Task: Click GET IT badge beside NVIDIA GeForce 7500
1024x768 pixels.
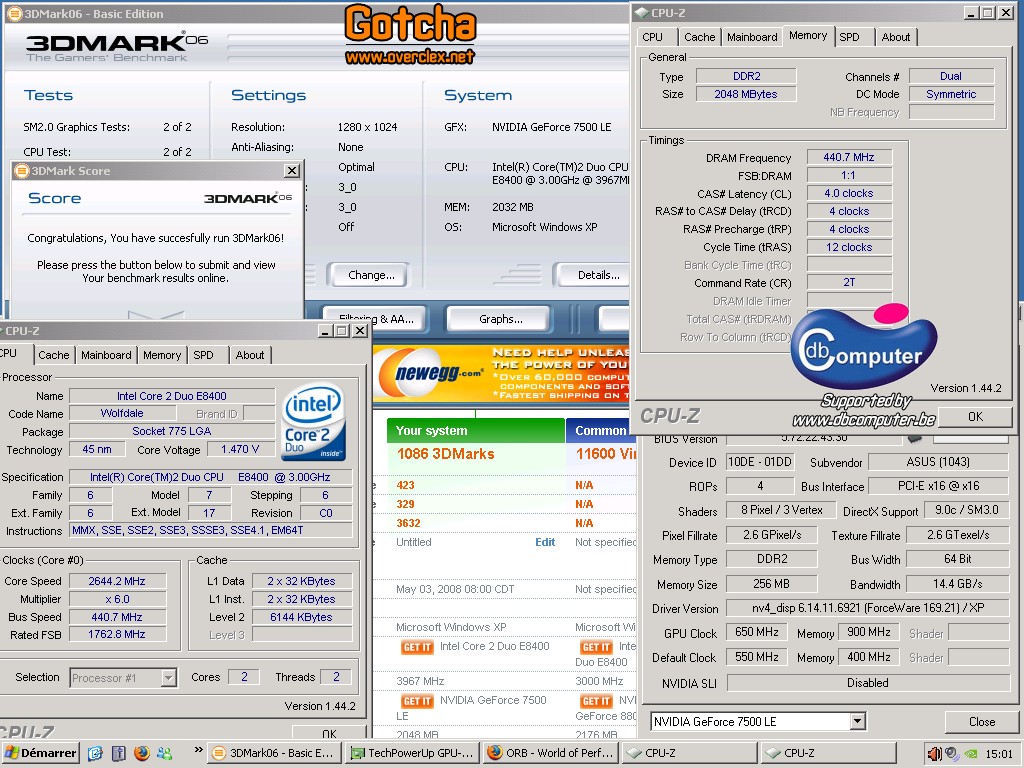Action: 417,701
